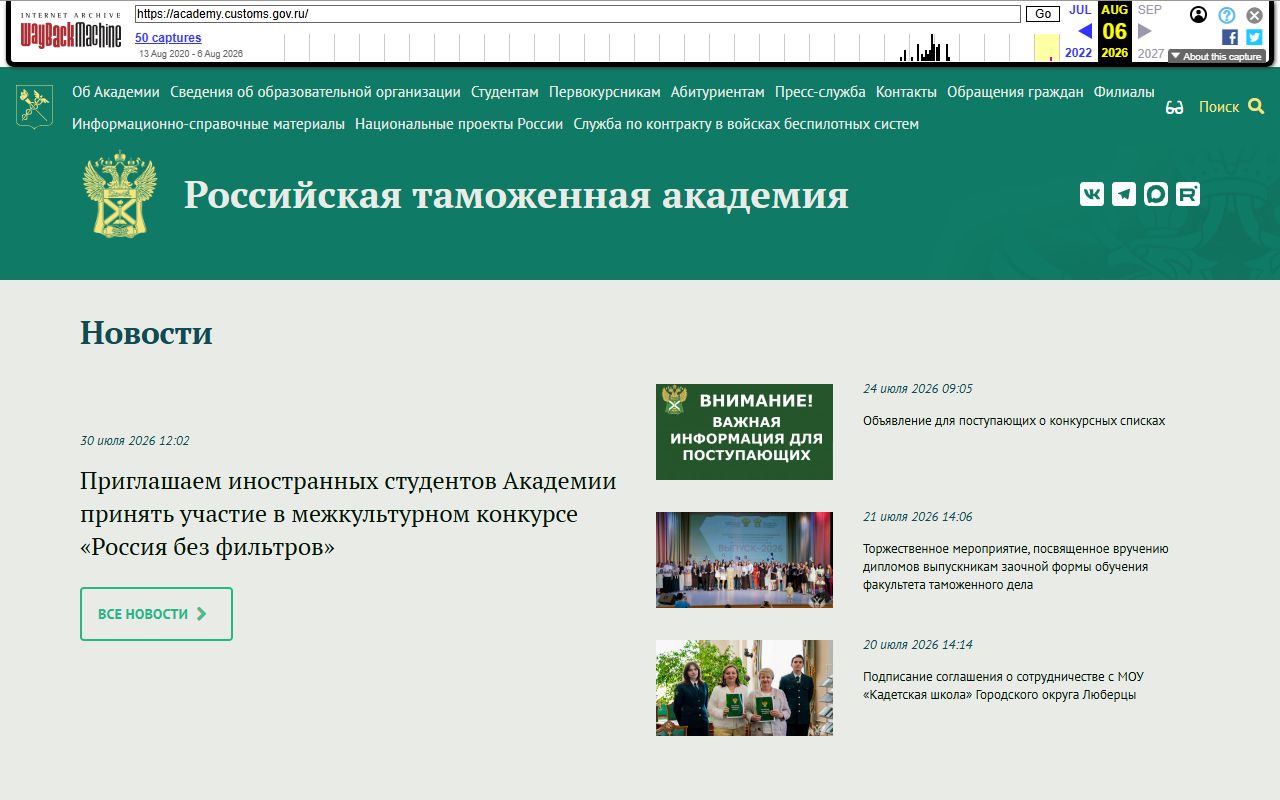Open the 50 captures link
Screen dimensions: 1280x800
point(168,38)
